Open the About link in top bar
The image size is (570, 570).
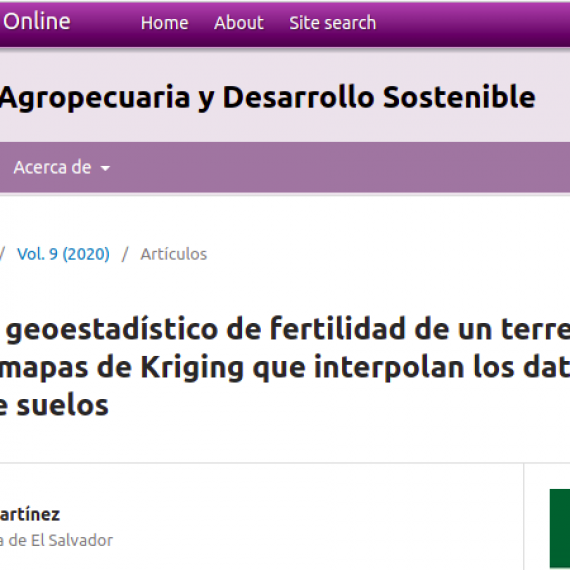coord(239,23)
